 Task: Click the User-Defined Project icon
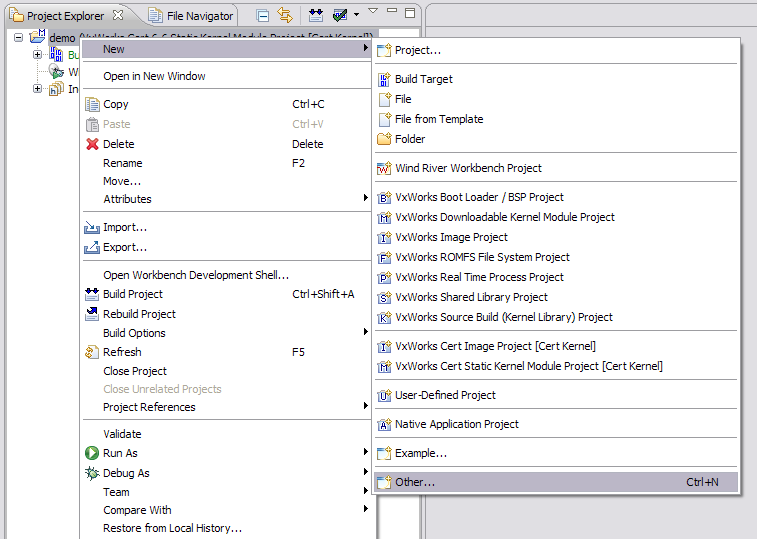coord(384,395)
